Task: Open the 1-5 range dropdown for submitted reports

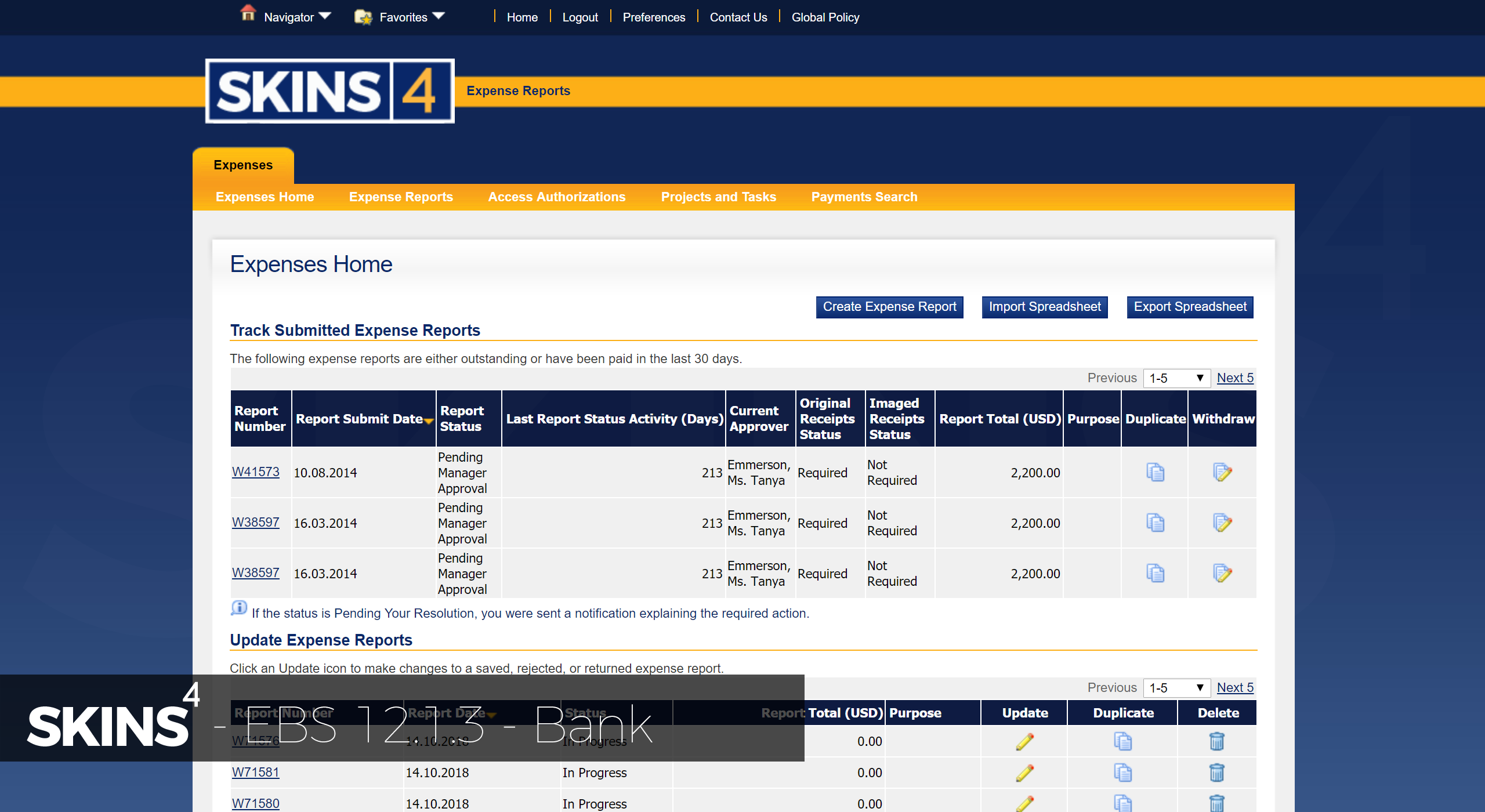Action: click(x=1176, y=378)
